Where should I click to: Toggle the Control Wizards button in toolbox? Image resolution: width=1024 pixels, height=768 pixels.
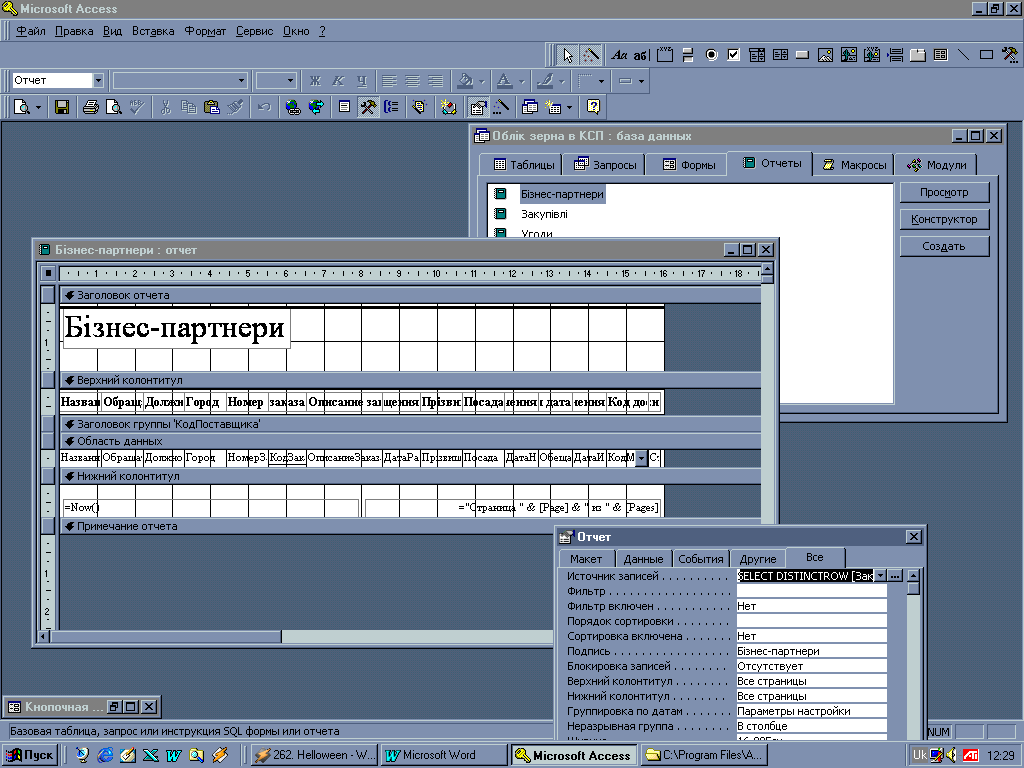[x=591, y=55]
